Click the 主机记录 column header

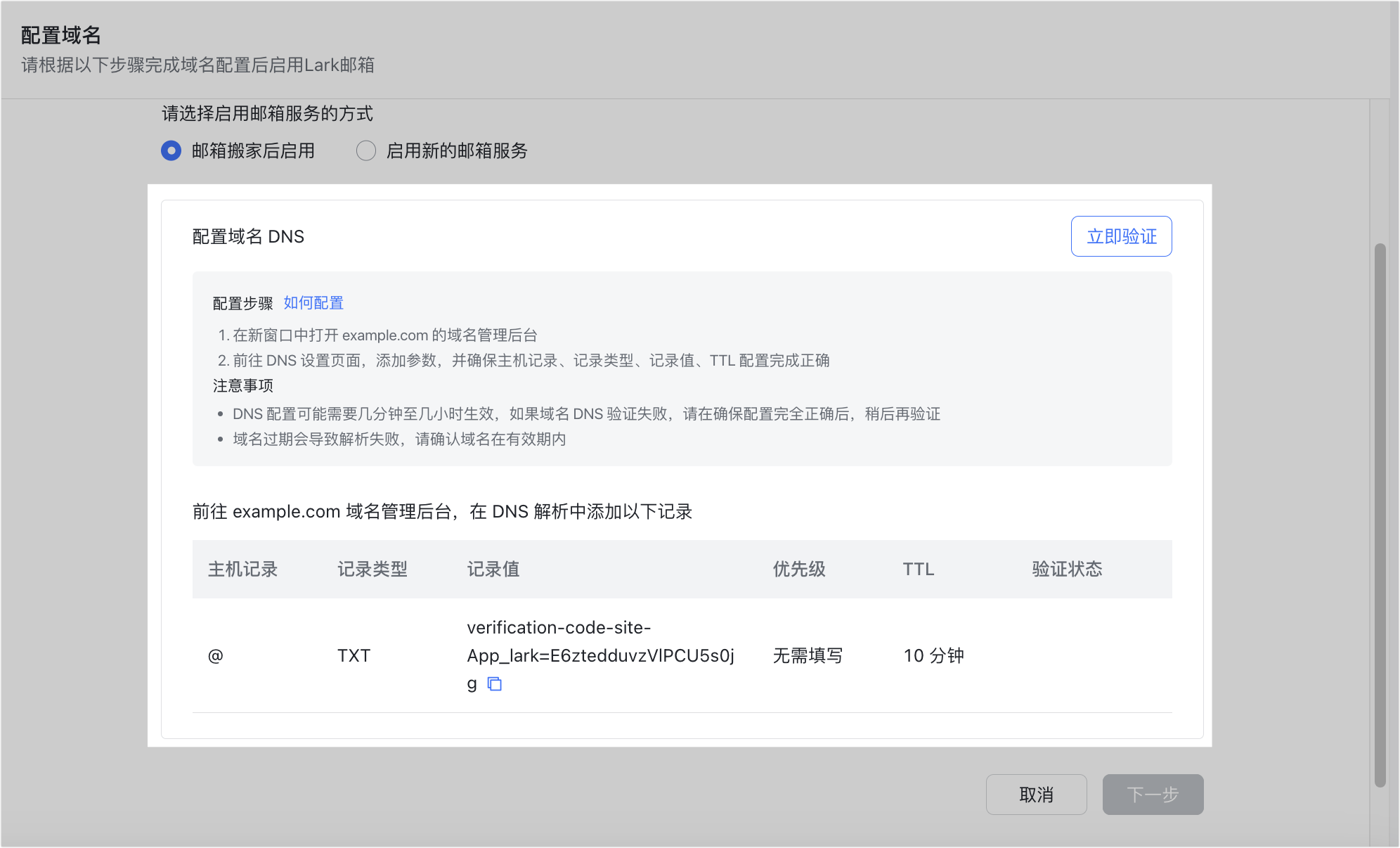point(243,569)
